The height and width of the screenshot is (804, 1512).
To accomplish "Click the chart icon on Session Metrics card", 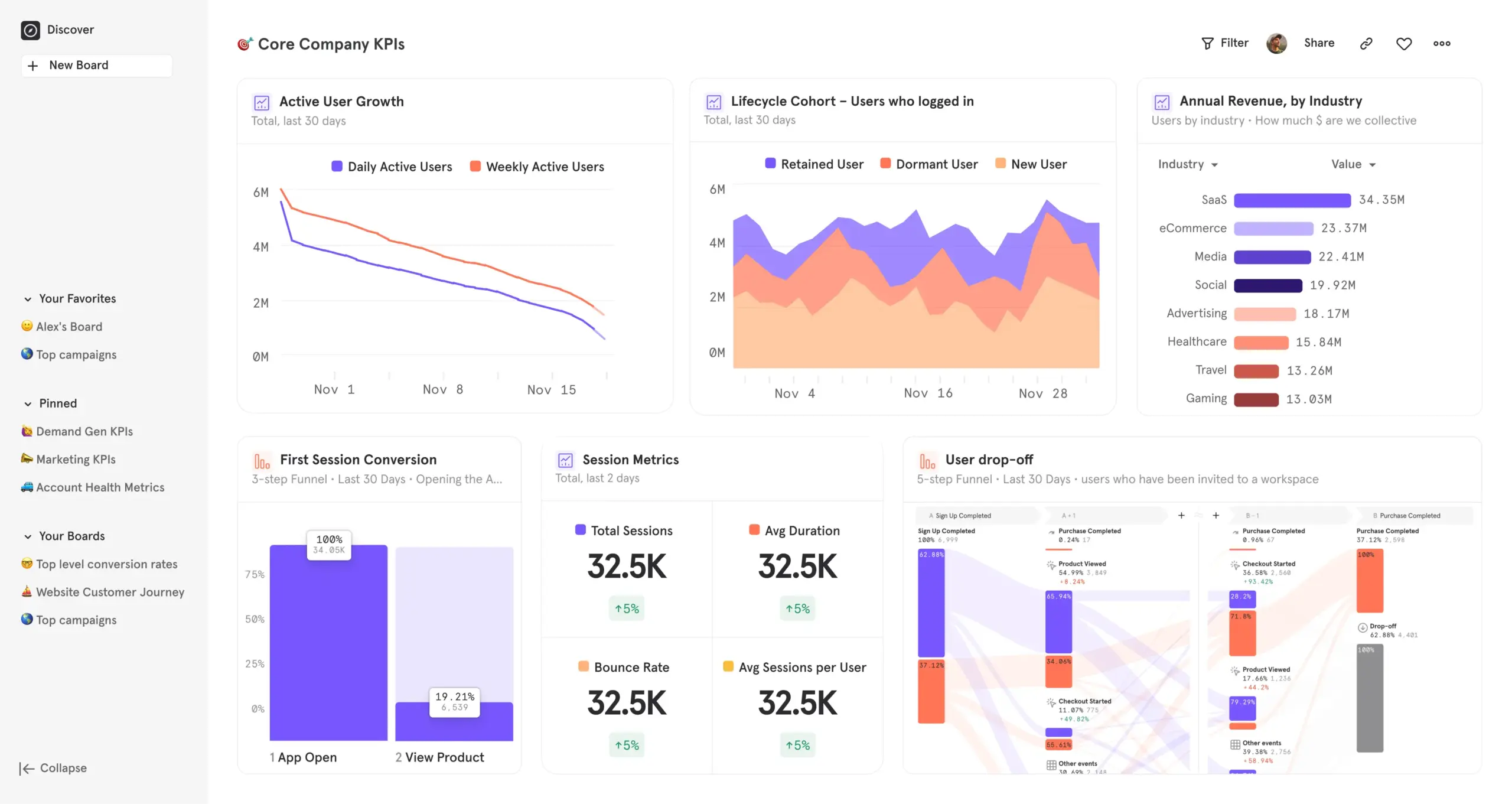I will coord(565,460).
